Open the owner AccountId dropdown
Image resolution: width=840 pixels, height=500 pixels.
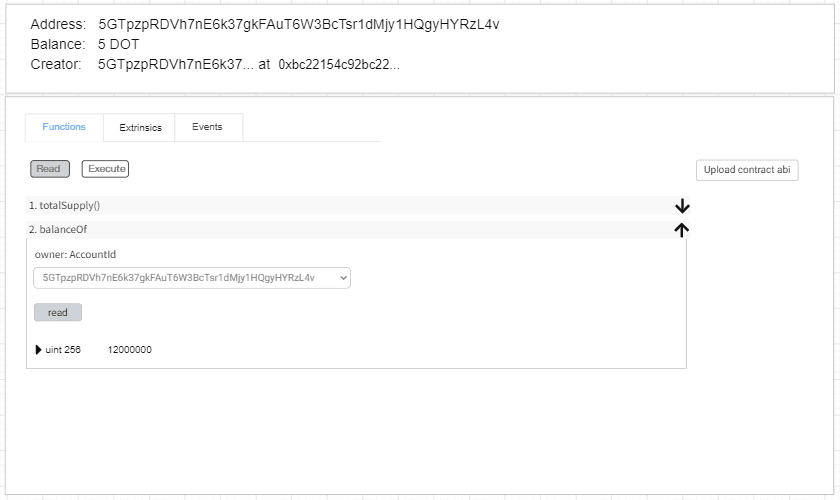(x=192, y=278)
